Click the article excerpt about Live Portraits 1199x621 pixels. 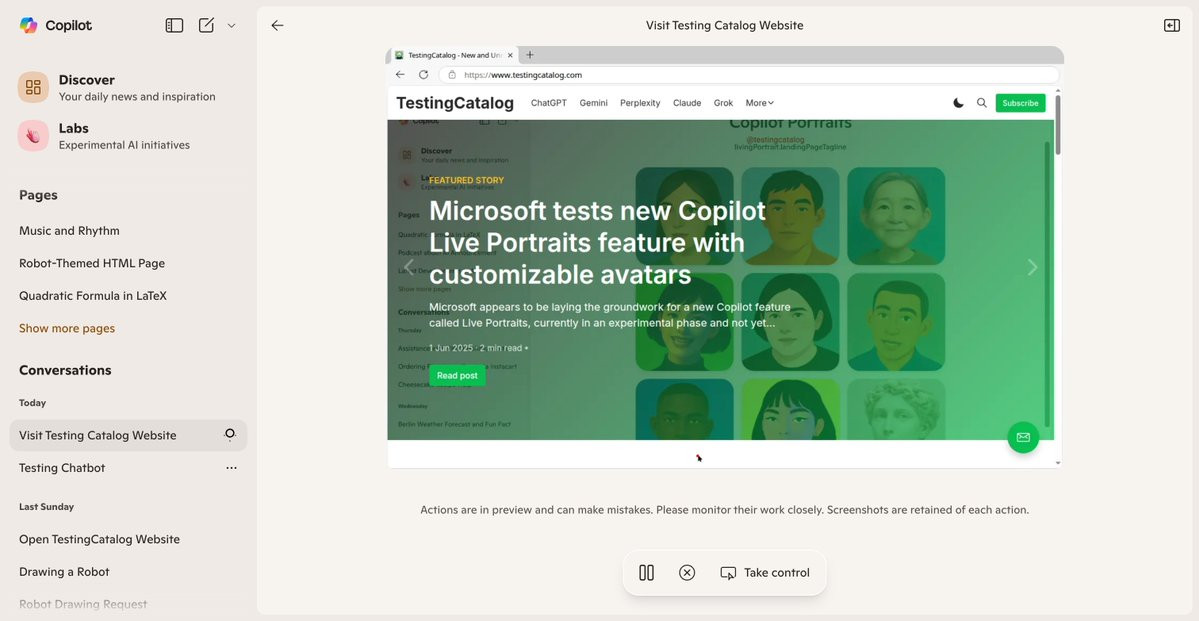click(609, 315)
